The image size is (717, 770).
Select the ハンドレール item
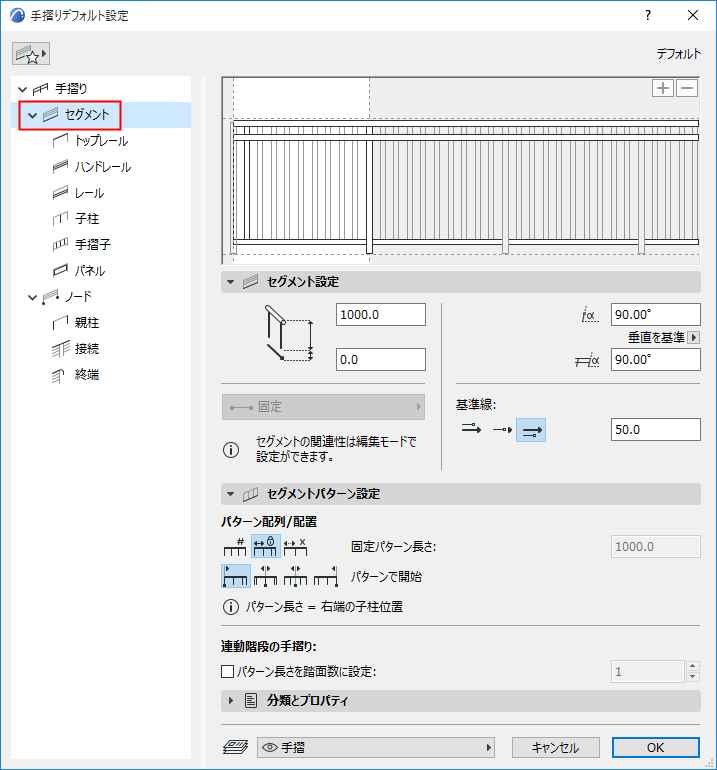103,167
